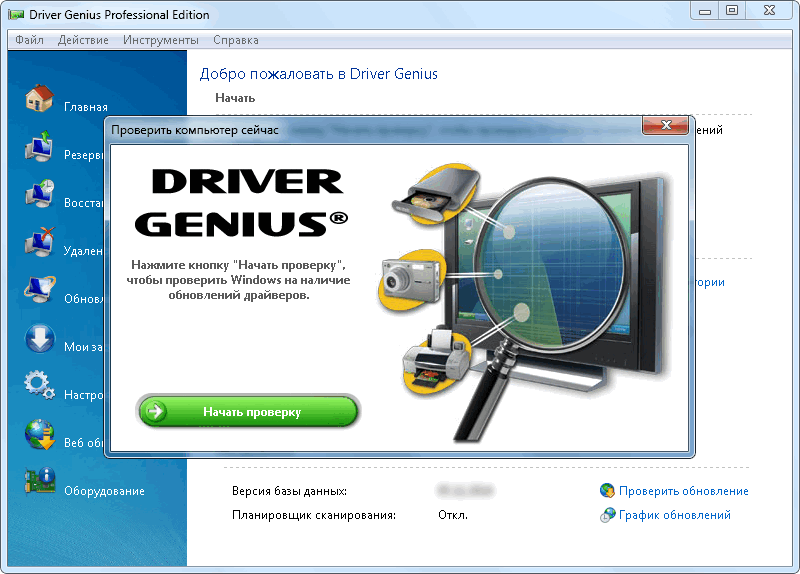Select the Оборудование sidebar label
Viewport: 800px width, 574px height.
(x=104, y=491)
